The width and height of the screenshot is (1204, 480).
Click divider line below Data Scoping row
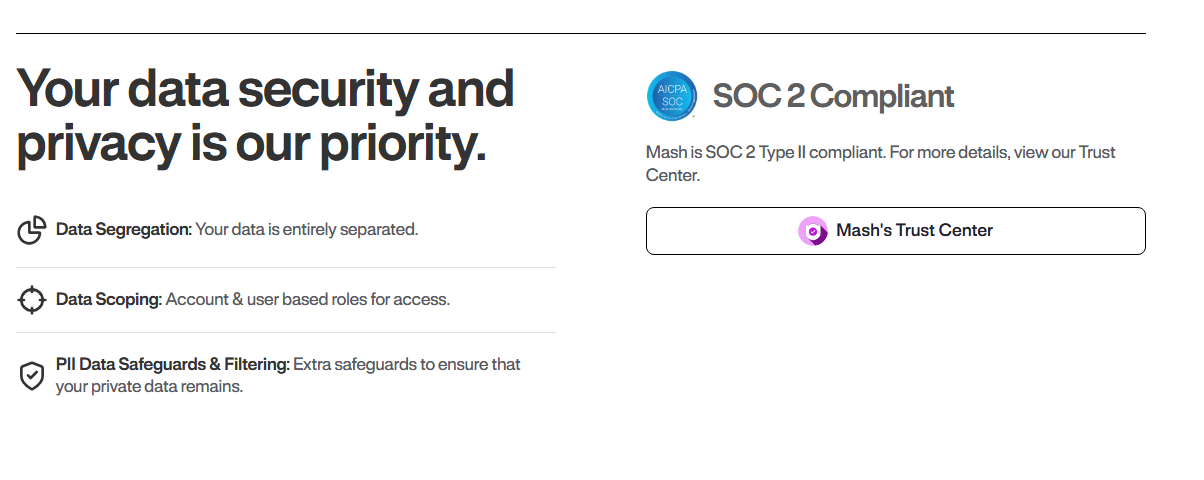(286, 333)
